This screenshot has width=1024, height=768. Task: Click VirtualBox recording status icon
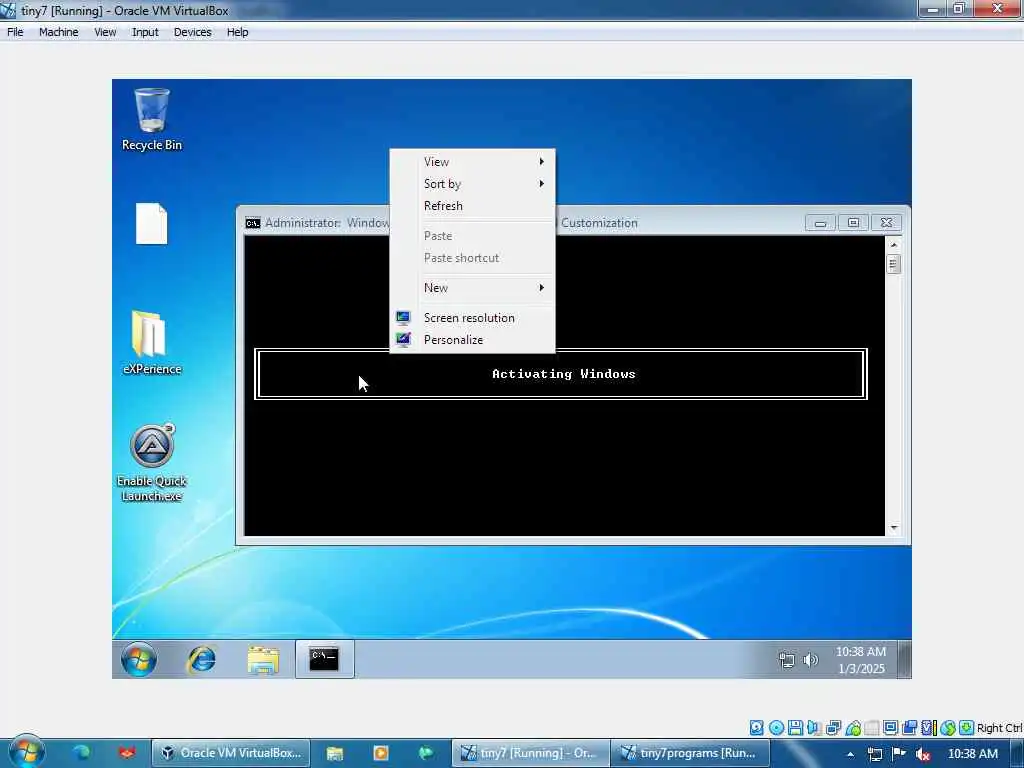coord(910,728)
